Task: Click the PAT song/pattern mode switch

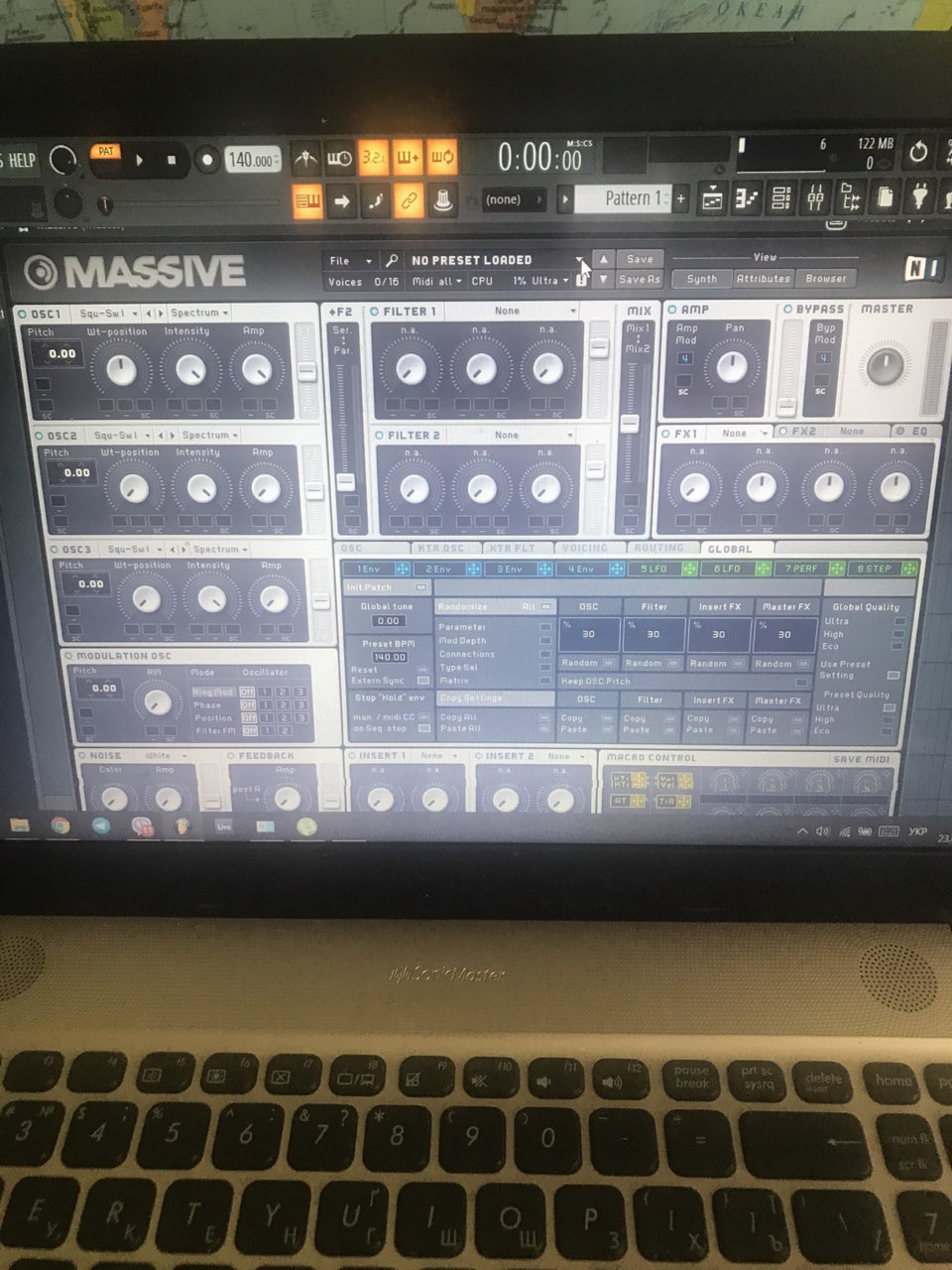Action: (105, 152)
